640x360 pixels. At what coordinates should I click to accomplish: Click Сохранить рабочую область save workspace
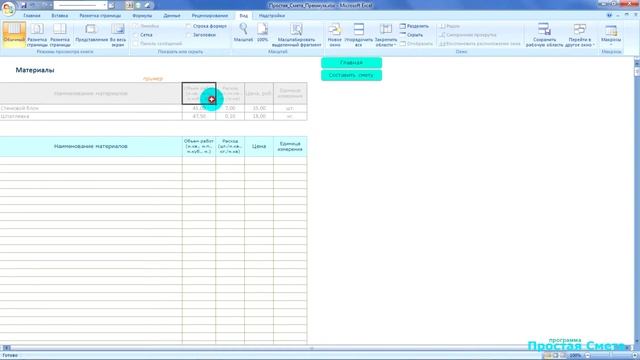[x=544, y=34]
